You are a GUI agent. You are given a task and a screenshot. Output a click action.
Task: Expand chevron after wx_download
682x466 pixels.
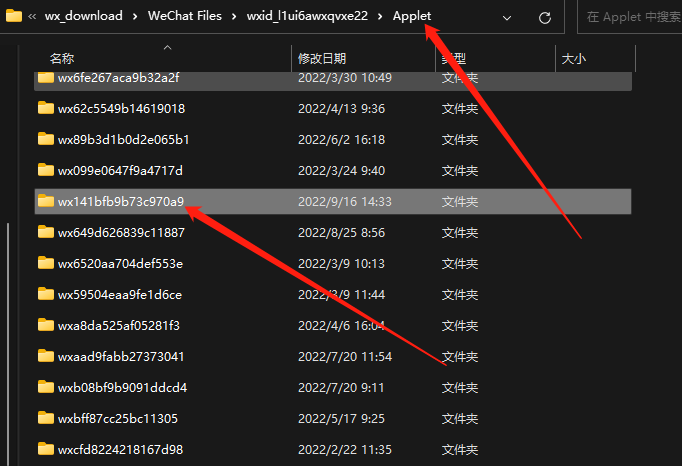click(x=135, y=17)
